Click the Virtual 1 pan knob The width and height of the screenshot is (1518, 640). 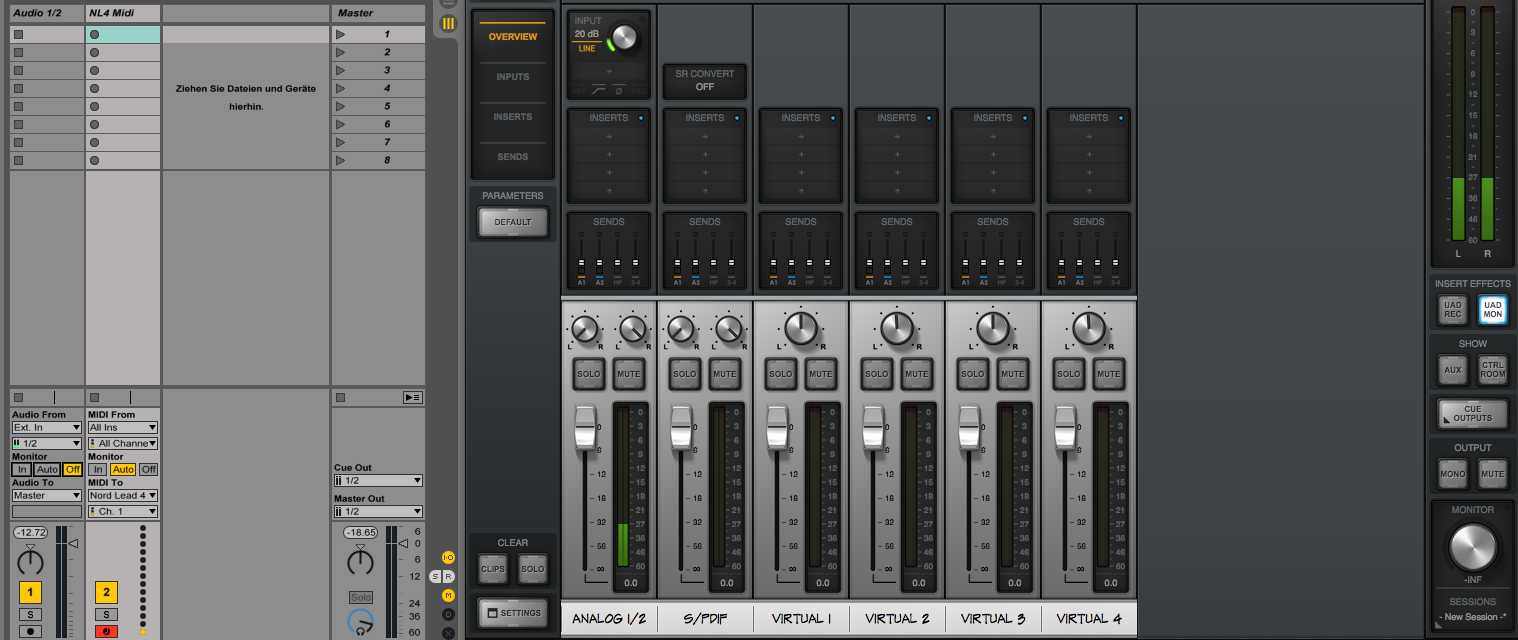point(801,328)
